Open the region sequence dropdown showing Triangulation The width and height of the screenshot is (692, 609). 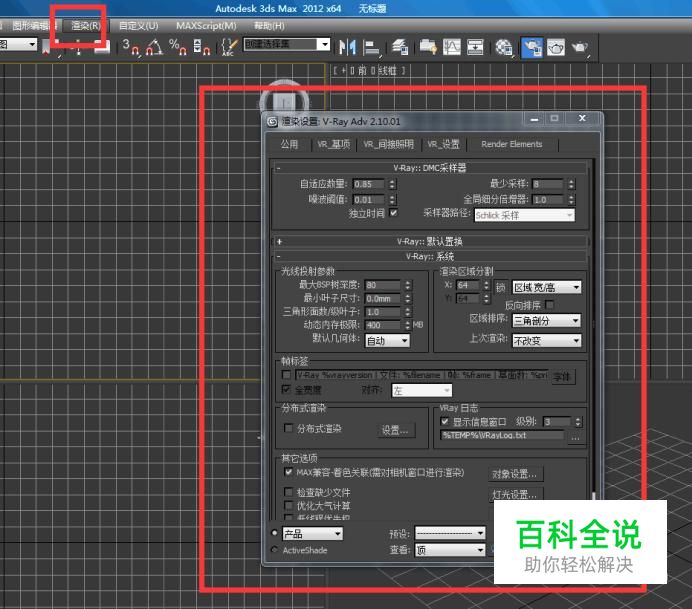pos(546,321)
